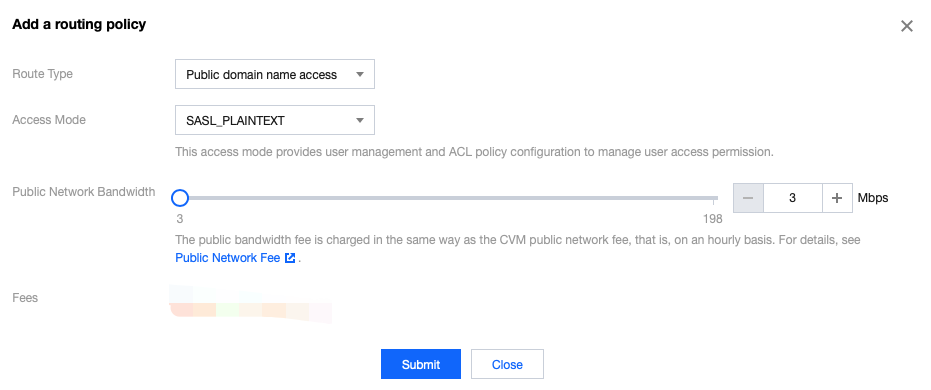Submit the routing policy
Viewport: 931px width, 390px height.
421,364
